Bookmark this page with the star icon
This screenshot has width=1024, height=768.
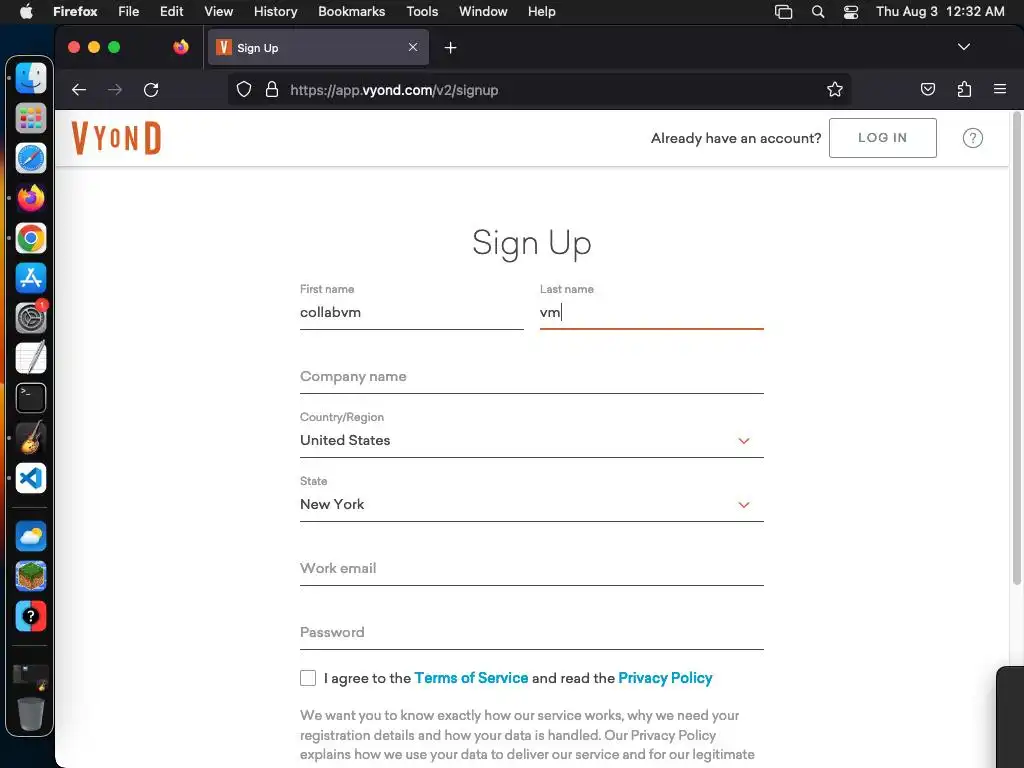pyautogui.click(x=835, y=90)
